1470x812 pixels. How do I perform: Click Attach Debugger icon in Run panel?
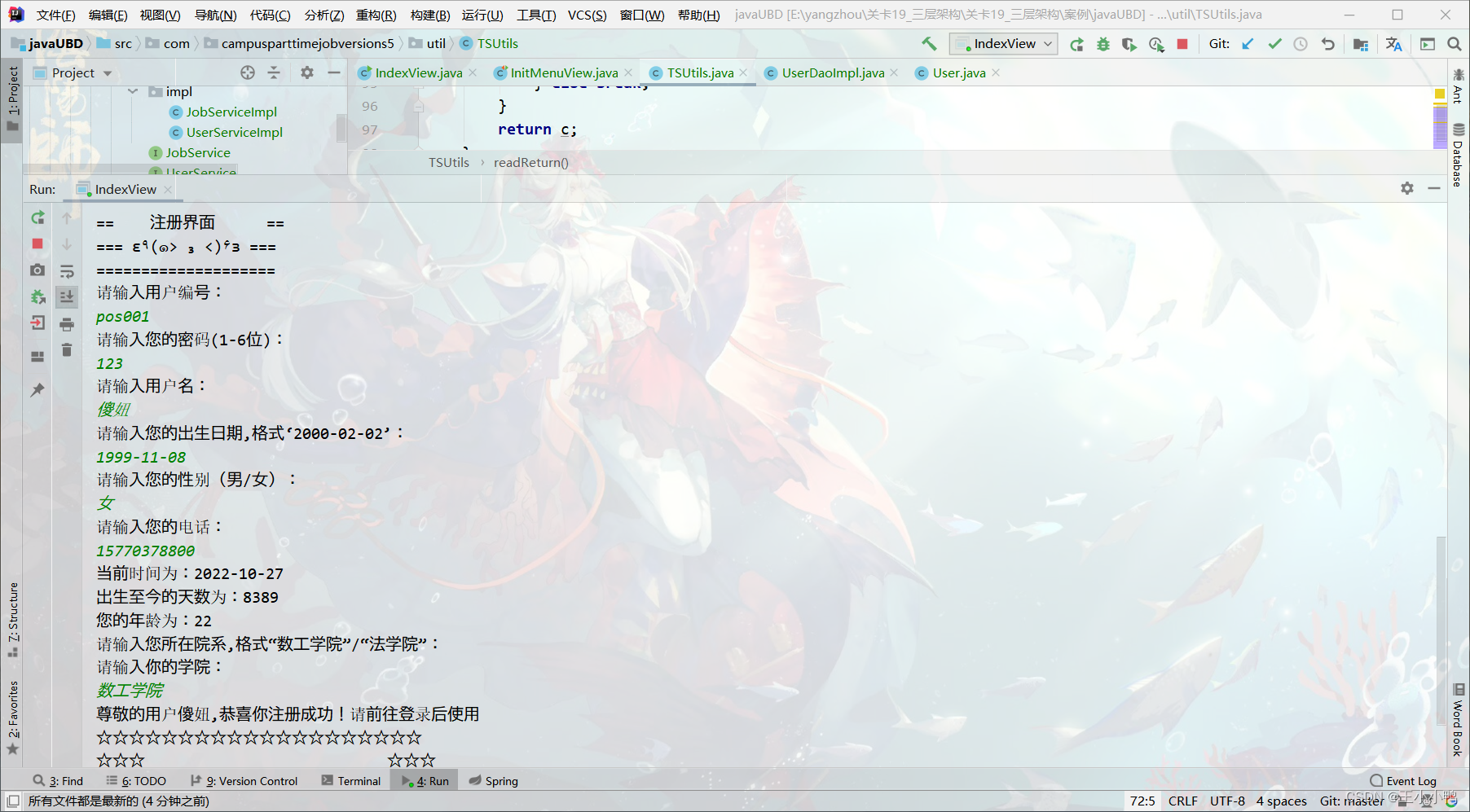[x=37, y=296]
